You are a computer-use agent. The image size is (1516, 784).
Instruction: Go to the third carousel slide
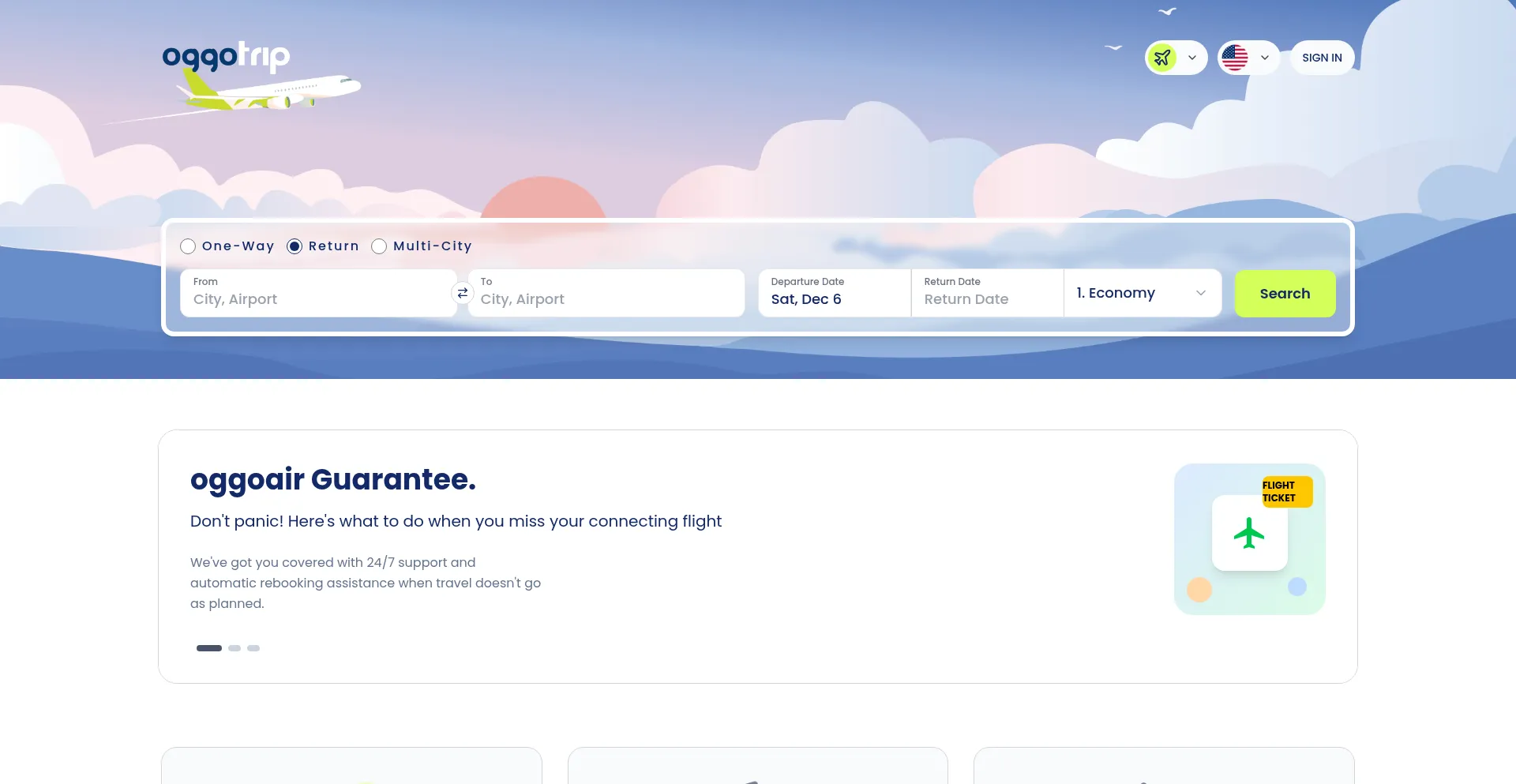pos(253,648)
